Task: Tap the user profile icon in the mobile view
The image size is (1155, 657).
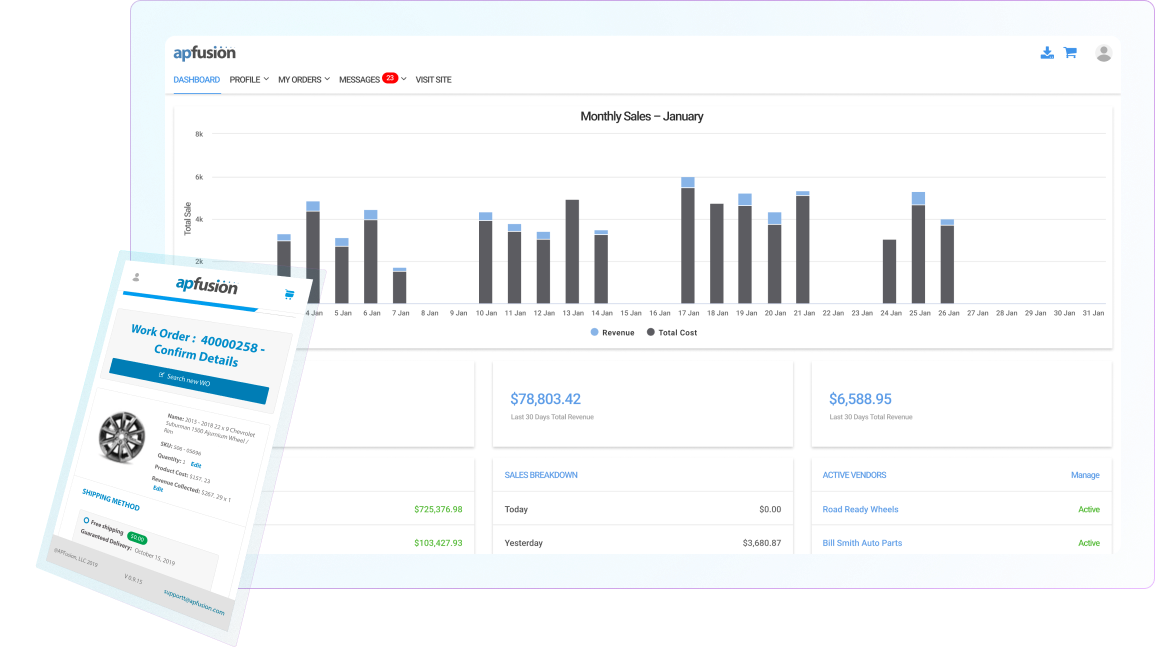Action: (x=136, y=277)
